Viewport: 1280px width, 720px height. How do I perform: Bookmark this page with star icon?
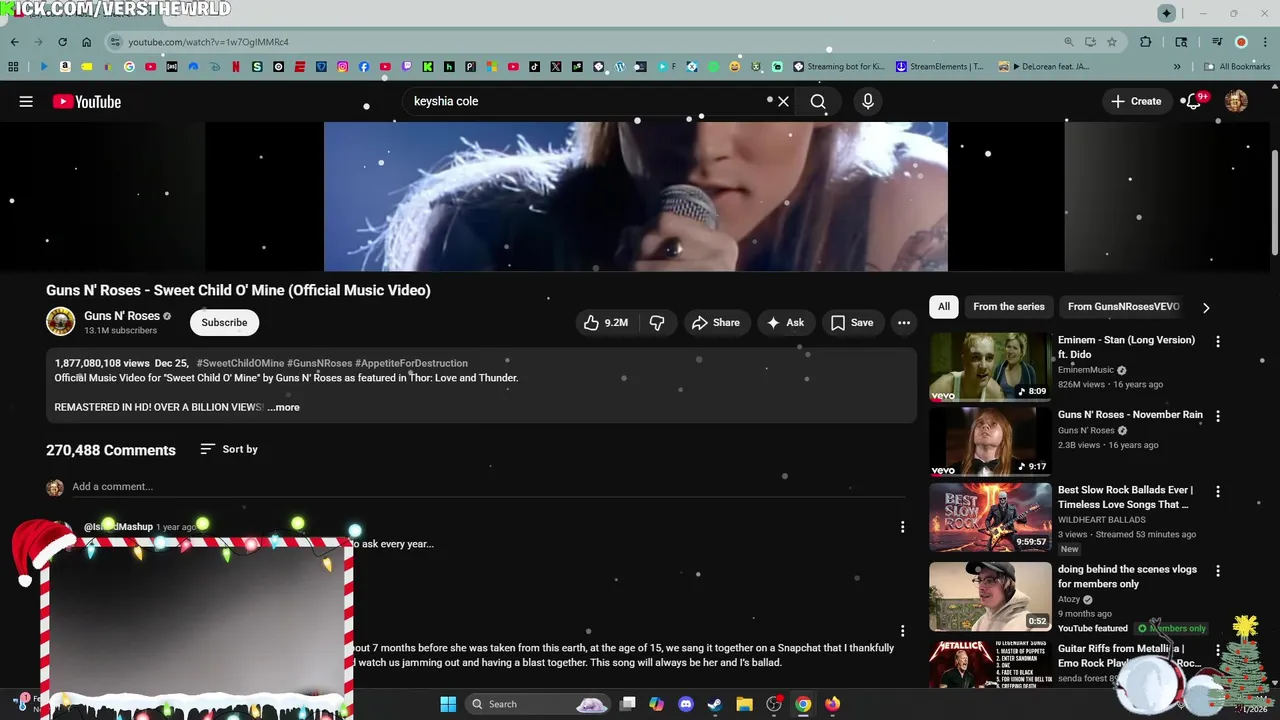(x=1111, y=42)
